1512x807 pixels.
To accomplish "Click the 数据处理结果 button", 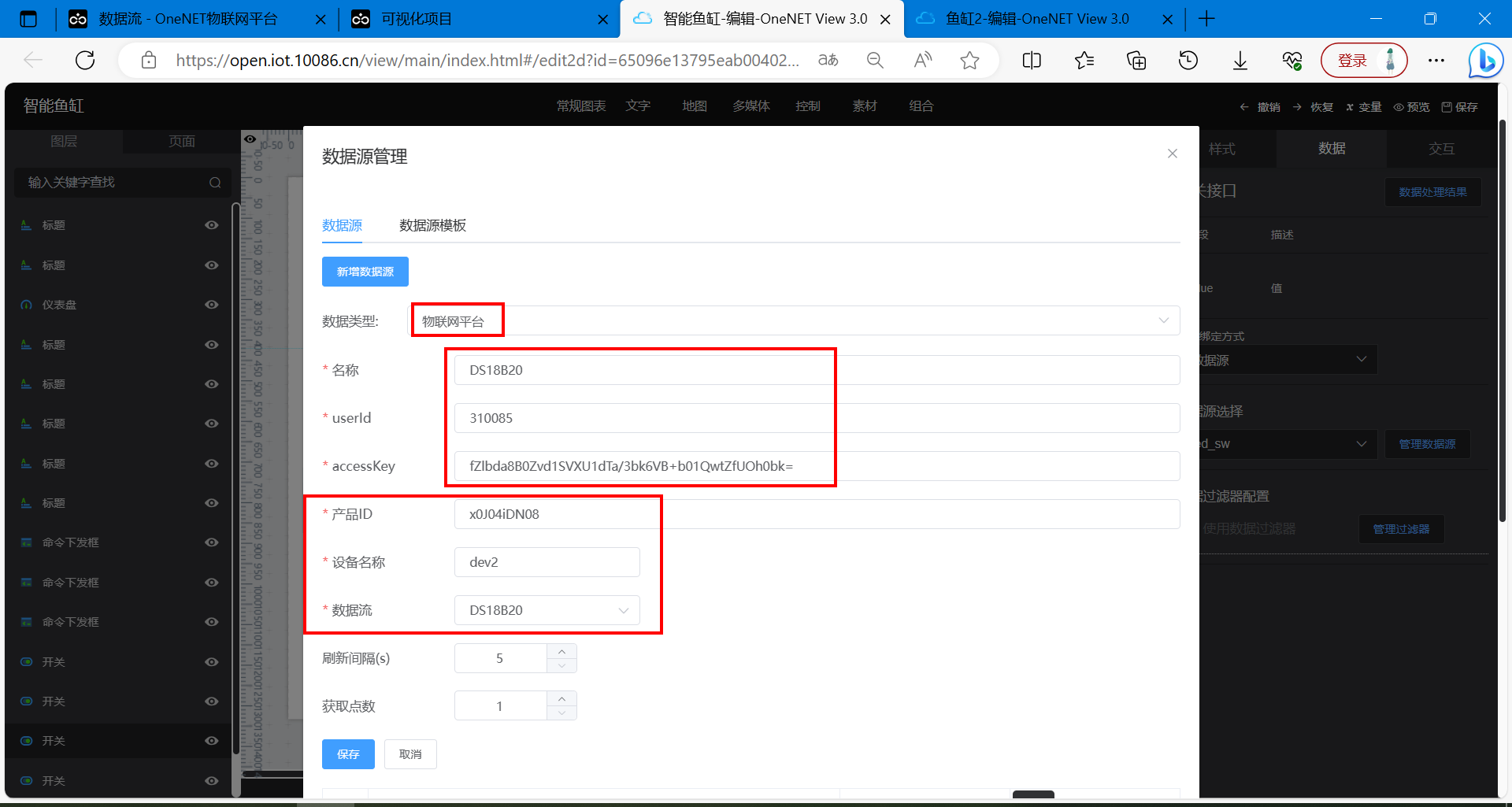I will pyautogui.click(x=1432, y=192).
